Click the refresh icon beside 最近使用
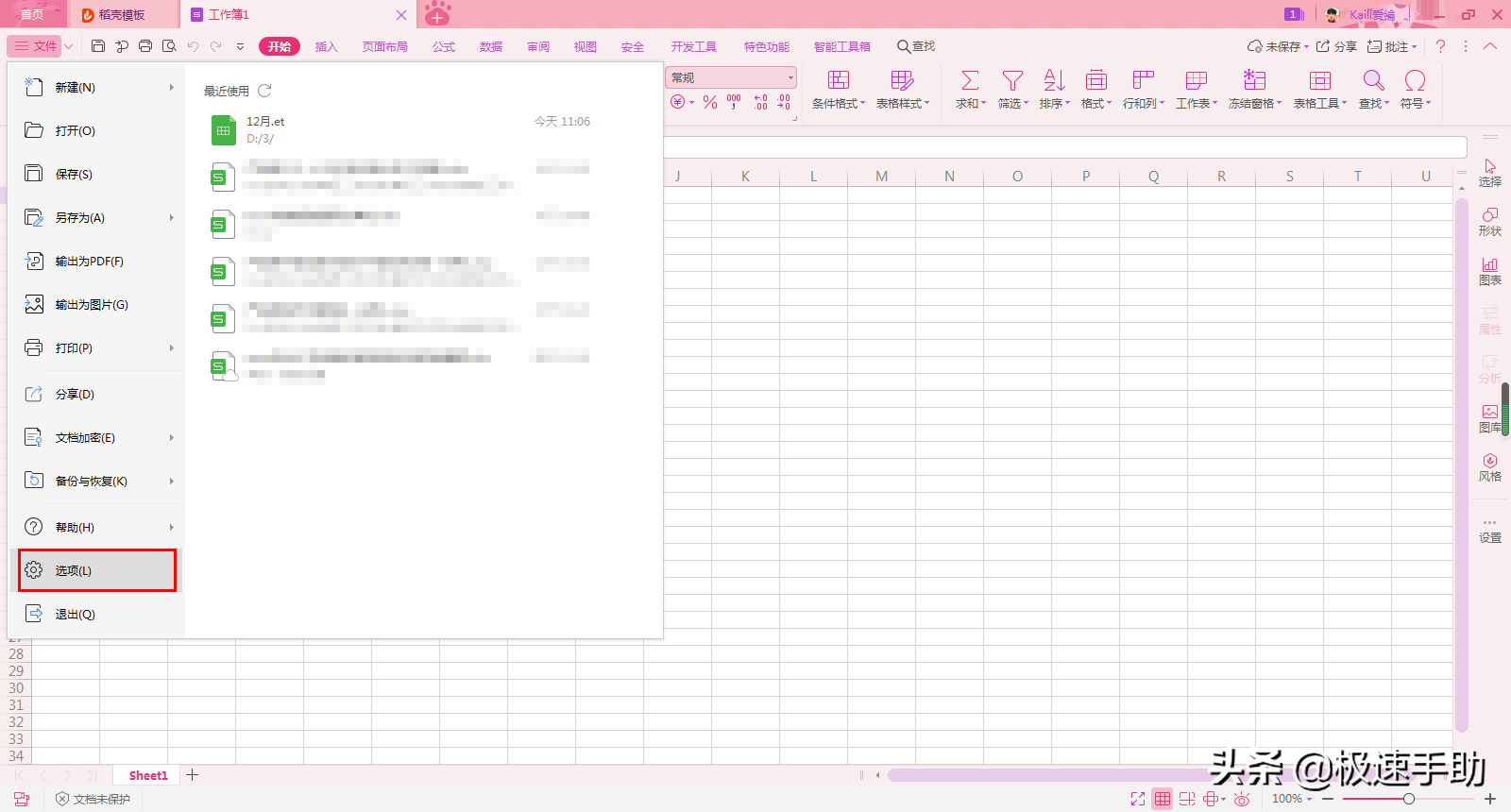This screenshot has height=812, width=1511. [264, 91]
